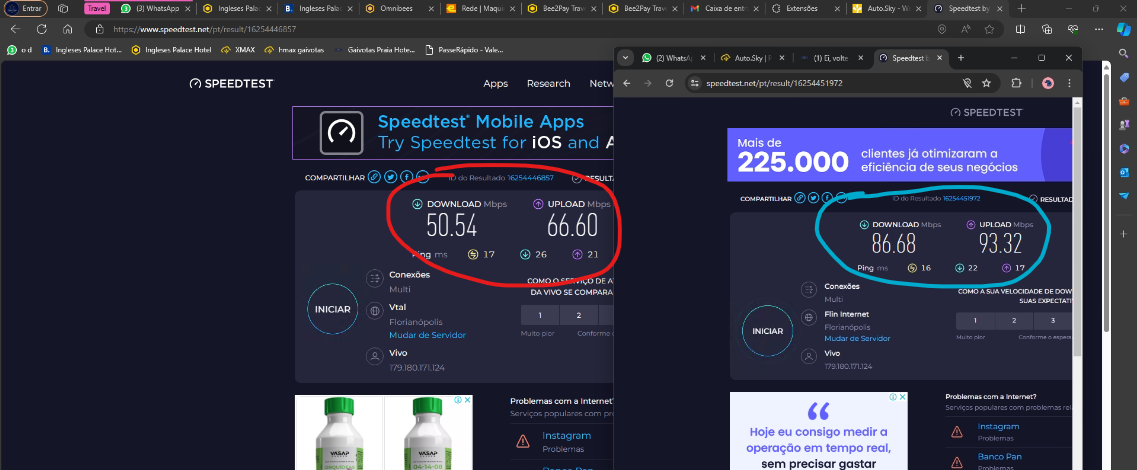Open Chrome extensions puzzle icon
Image resolution: width=1137 pixels, height=470 pixels.
pyautogui.click(x=1017, y=83)
